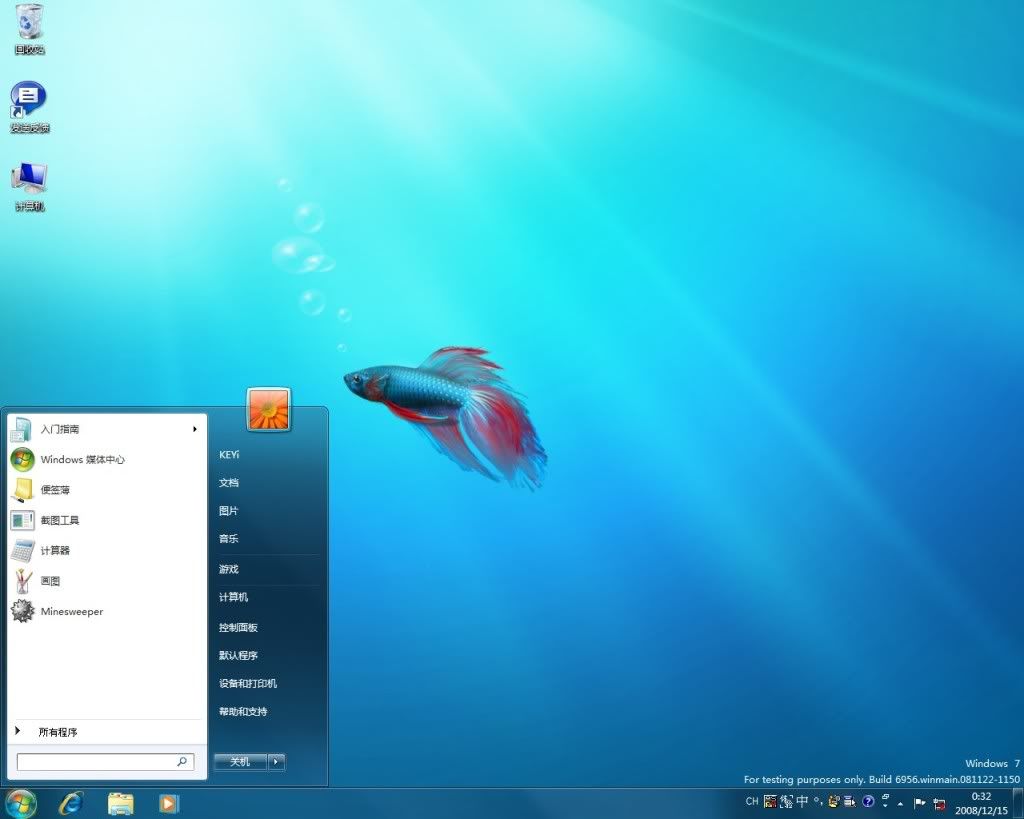1024x819 pixels.
Task: Open 控制面板 control panel
Action: [x=238, y=627]
